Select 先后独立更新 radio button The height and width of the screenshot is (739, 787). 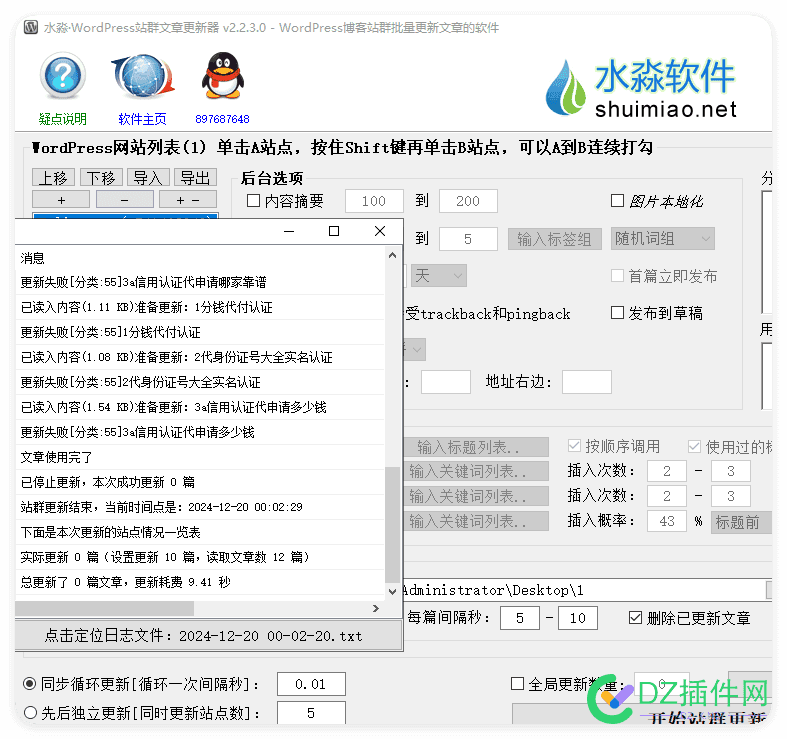30,712
